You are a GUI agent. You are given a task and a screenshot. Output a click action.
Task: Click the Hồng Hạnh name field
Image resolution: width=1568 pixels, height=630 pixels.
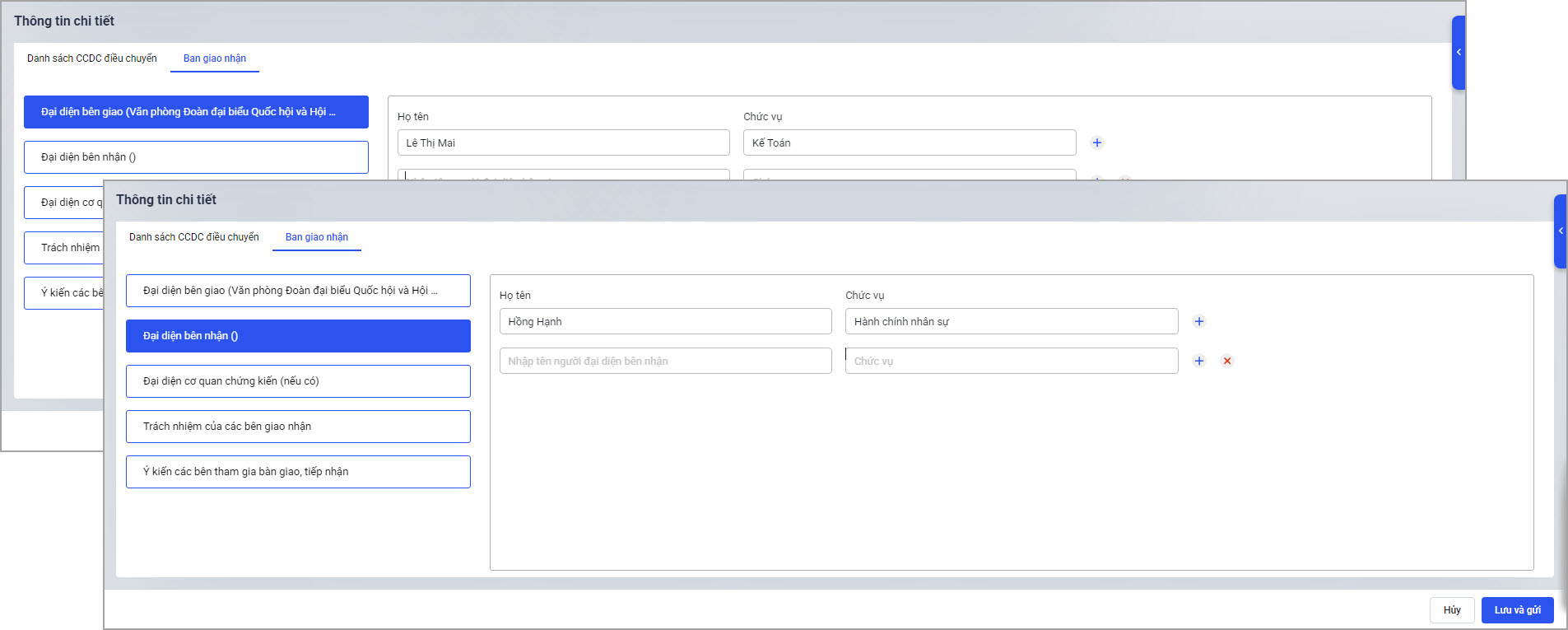coord(665,321)
